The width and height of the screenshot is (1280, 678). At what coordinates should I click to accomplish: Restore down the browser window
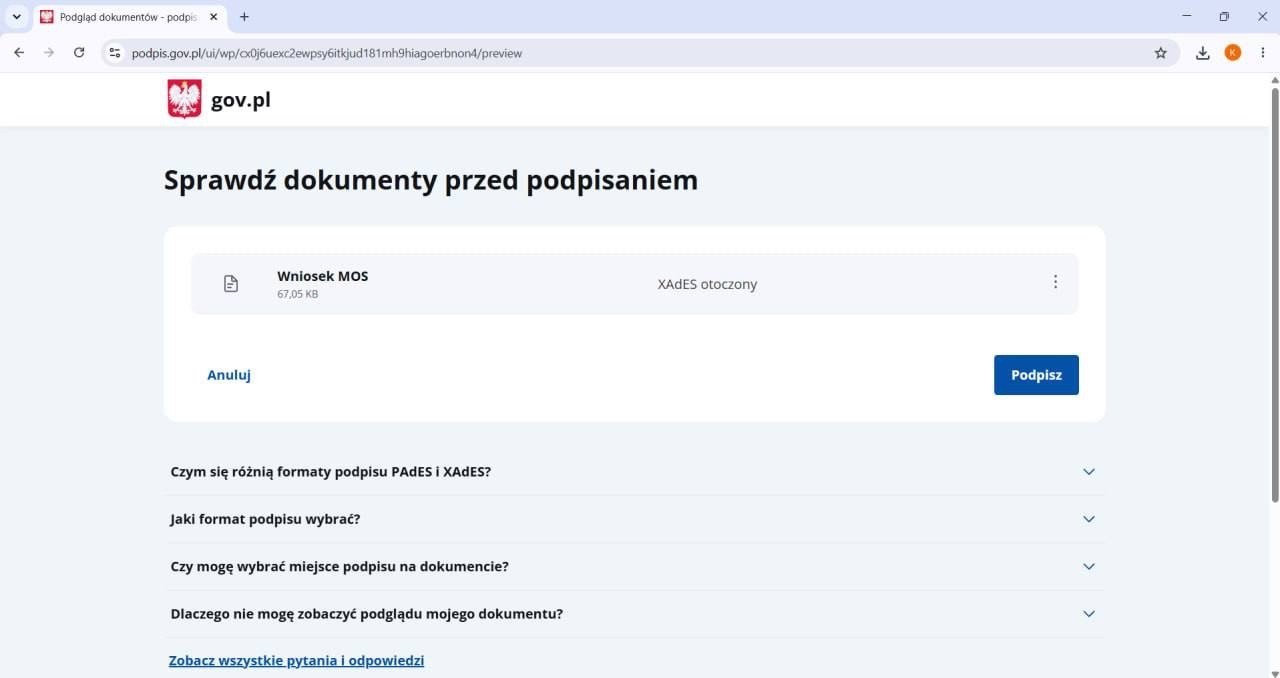tap(1224, 16)
